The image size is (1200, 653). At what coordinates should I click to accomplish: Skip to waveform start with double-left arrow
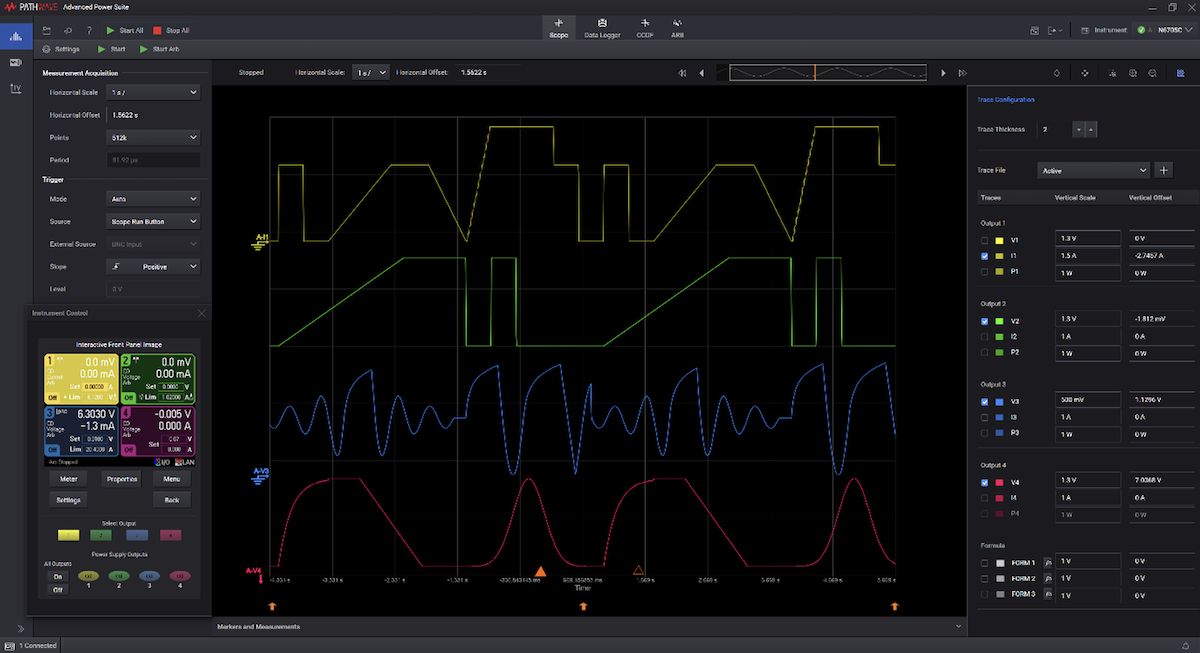pyautogui.click(x=682, y=73)
